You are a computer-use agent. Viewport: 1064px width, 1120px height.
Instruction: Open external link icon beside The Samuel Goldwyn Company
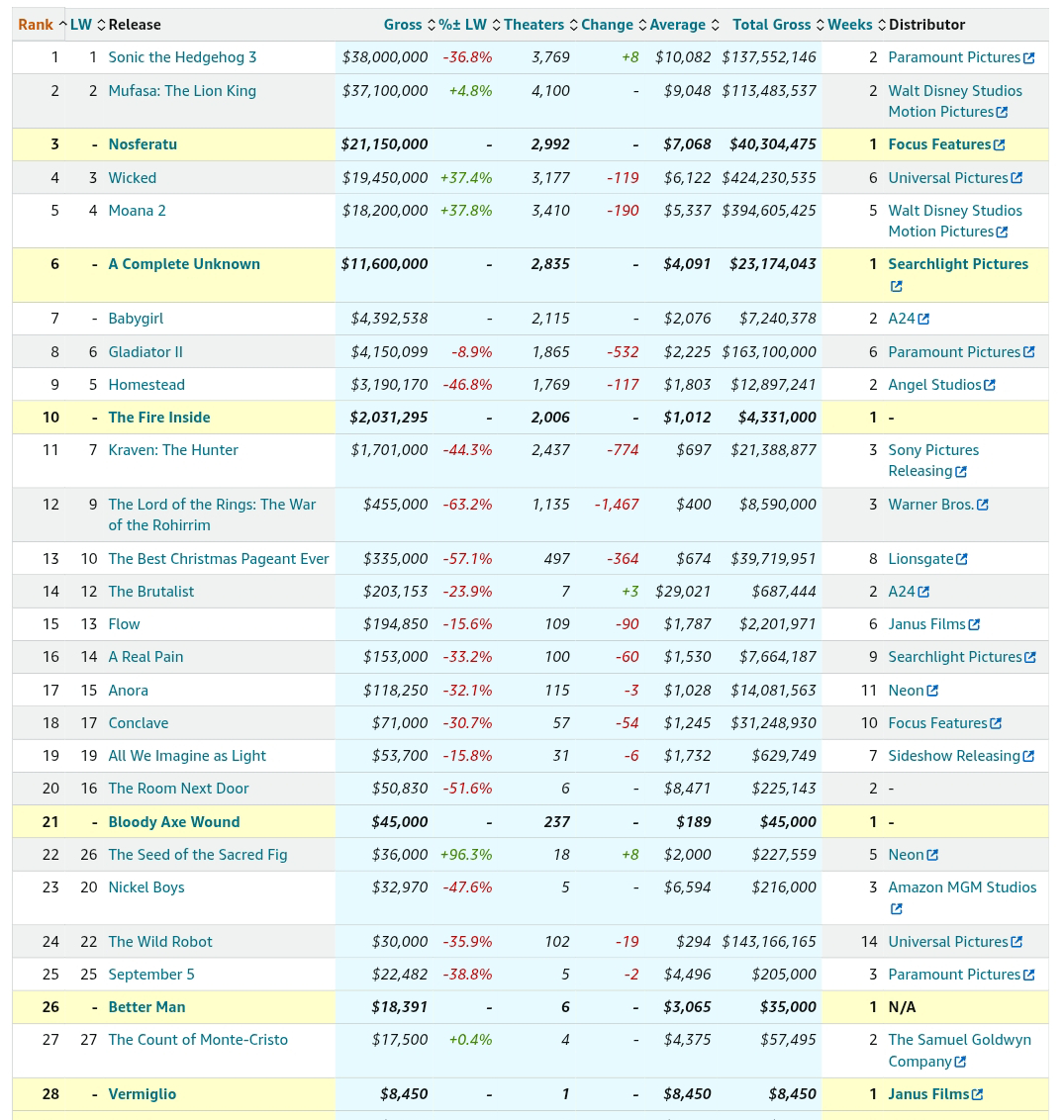pyautogui.click(x=960, y=1063)
